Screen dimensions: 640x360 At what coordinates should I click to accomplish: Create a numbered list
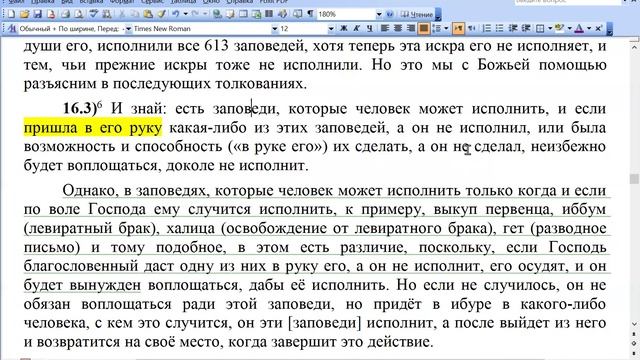(x=487, y=28)
